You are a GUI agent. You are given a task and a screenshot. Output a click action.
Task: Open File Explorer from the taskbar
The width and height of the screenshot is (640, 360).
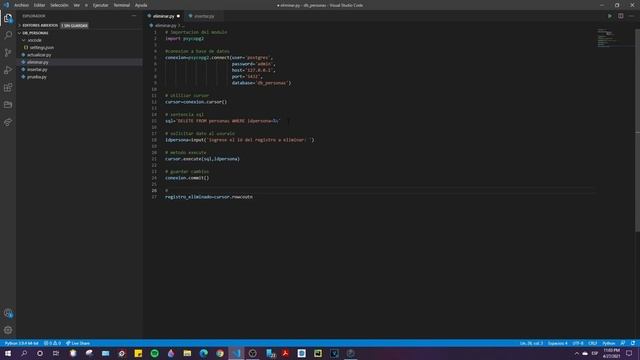pyautogui.click(x=187, y=353)
